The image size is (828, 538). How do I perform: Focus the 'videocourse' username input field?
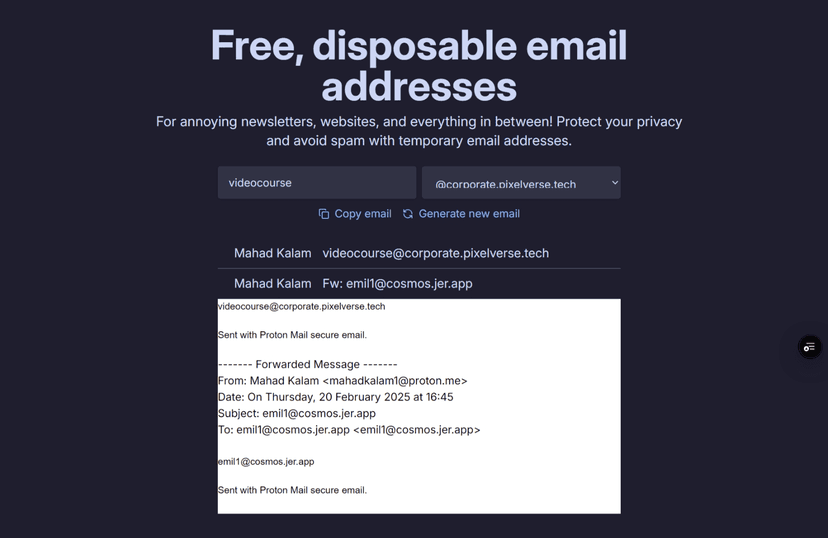(316, 183)
